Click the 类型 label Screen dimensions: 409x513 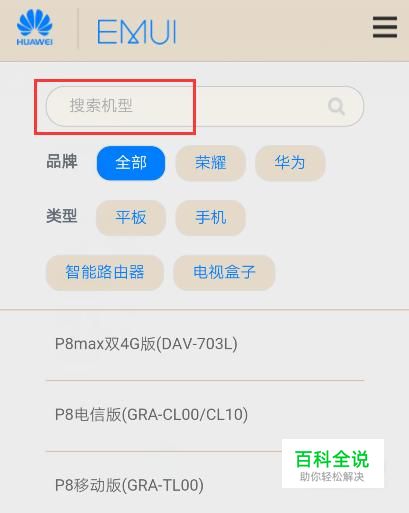pyautogui.click(x=62, y=216)
